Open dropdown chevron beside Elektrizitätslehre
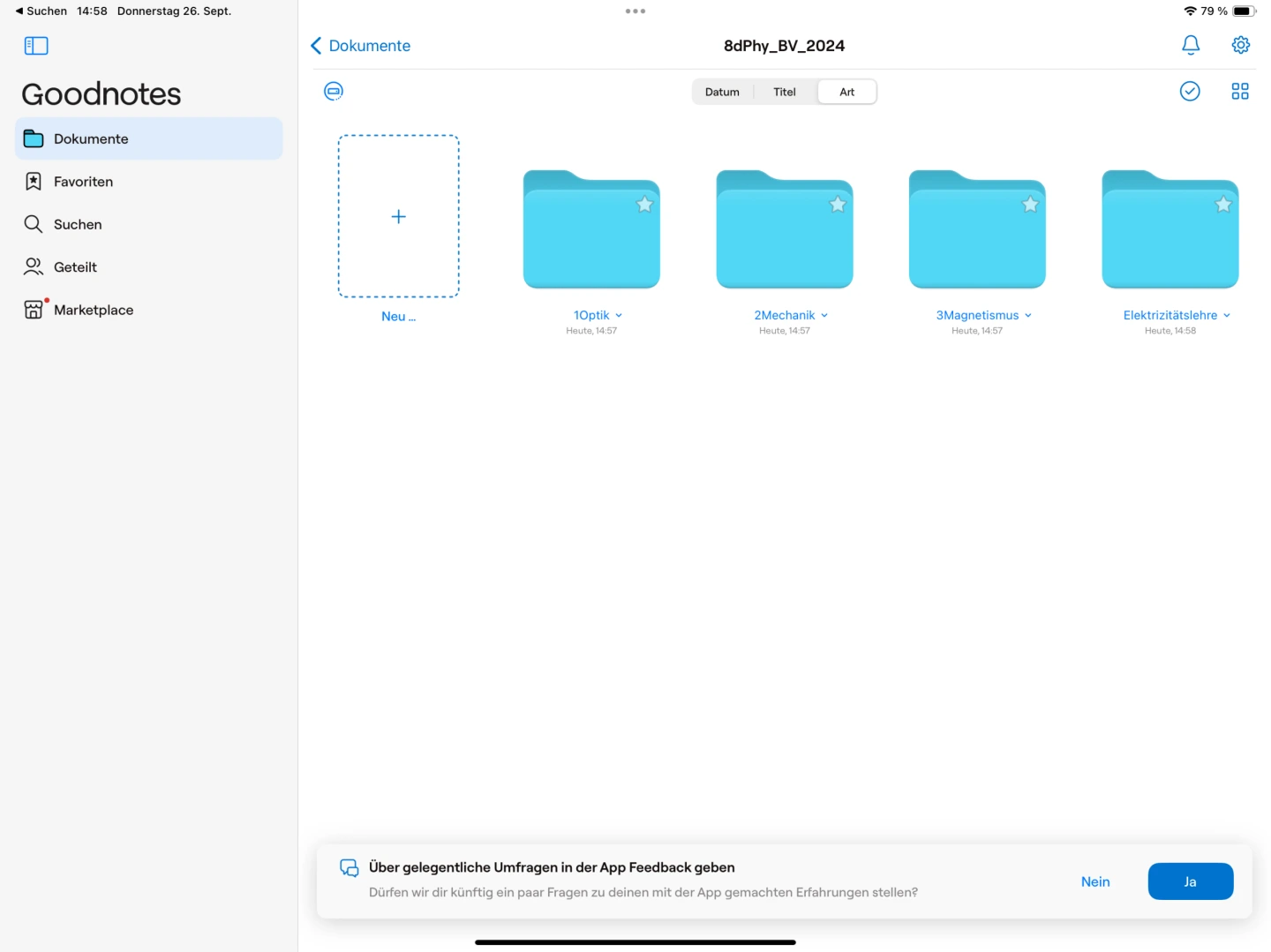1271x952 pixels. (x=1227, y=316)
